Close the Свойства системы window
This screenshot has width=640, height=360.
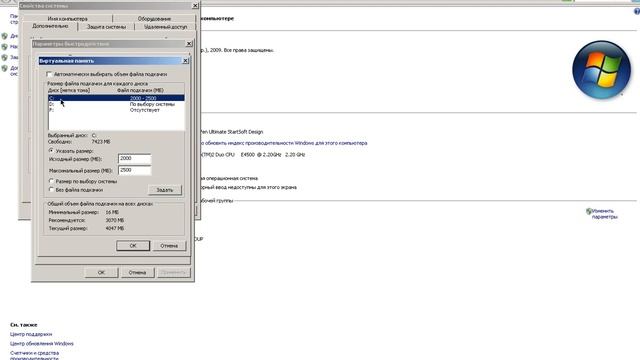tap(195, 6)
